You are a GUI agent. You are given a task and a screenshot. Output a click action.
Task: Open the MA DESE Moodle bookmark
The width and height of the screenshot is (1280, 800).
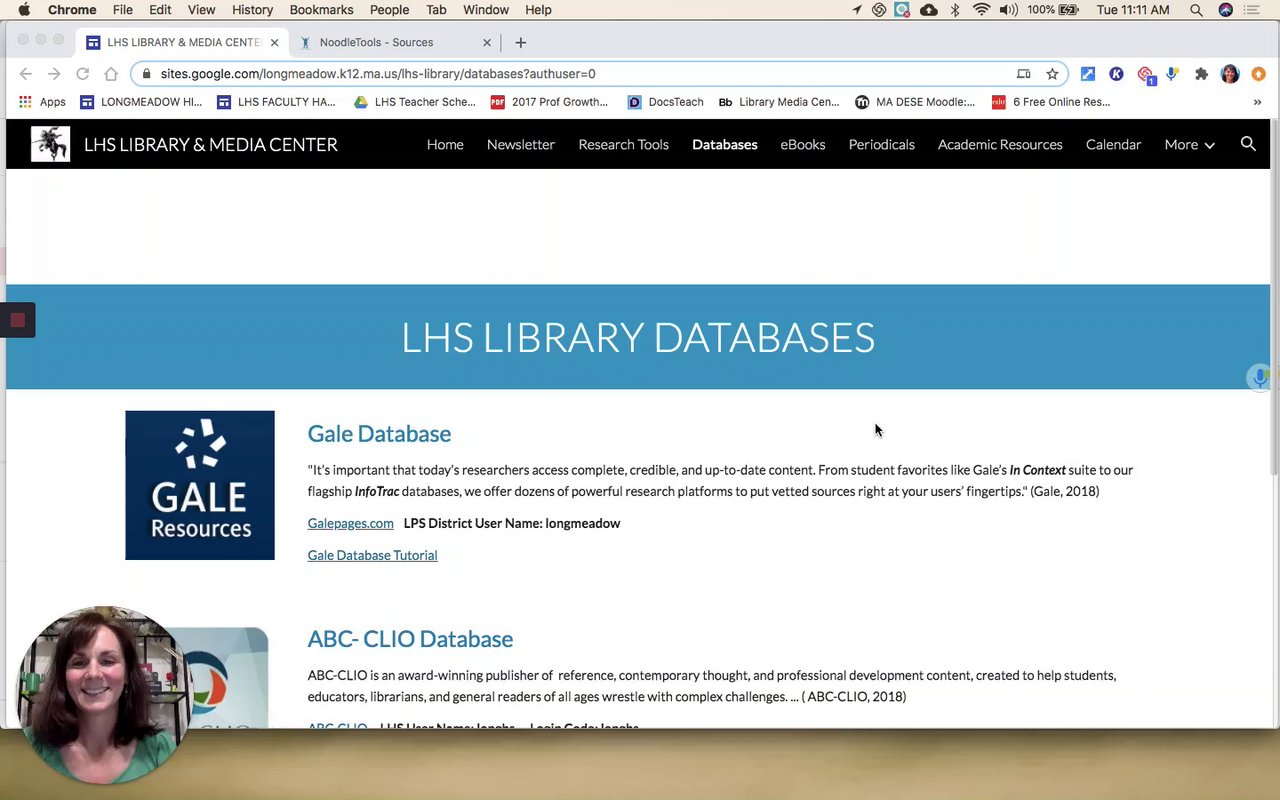(x=915, y=102)
